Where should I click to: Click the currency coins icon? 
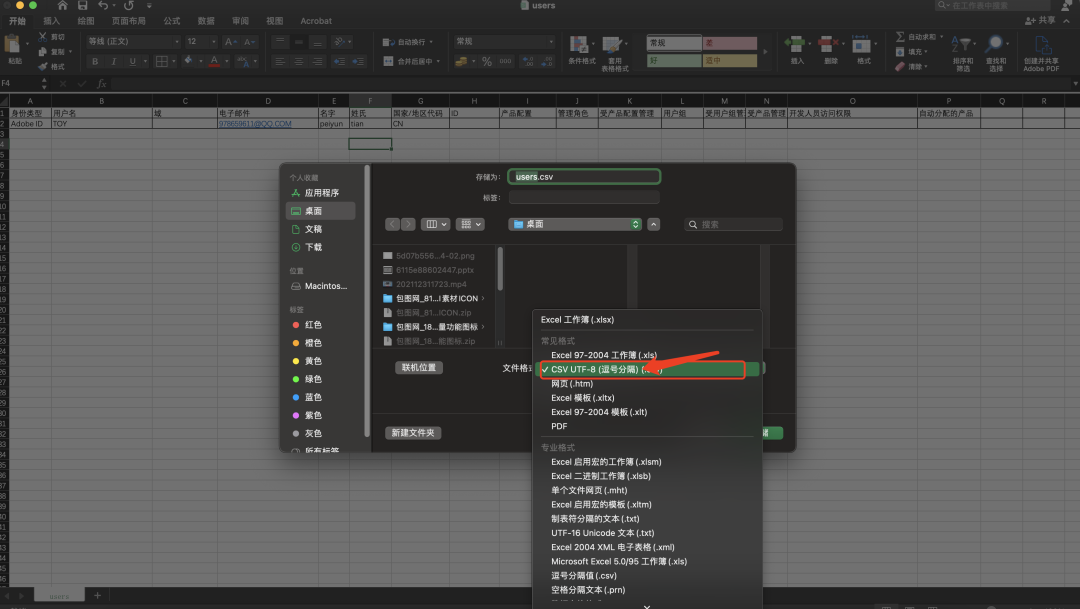pyautogui.click(x=461, y=61)
